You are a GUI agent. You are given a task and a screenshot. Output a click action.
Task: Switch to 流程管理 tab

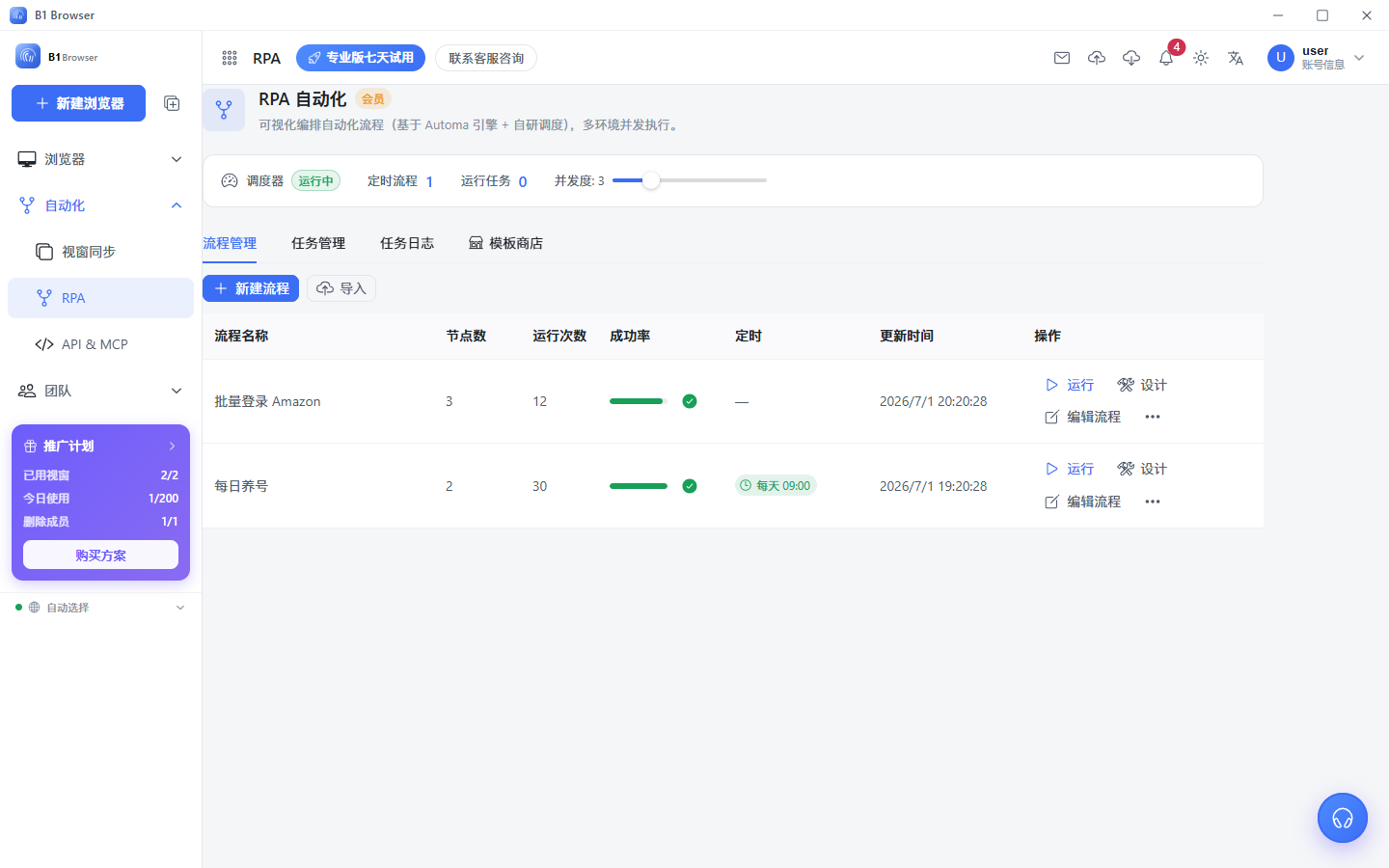click(230, 243)
